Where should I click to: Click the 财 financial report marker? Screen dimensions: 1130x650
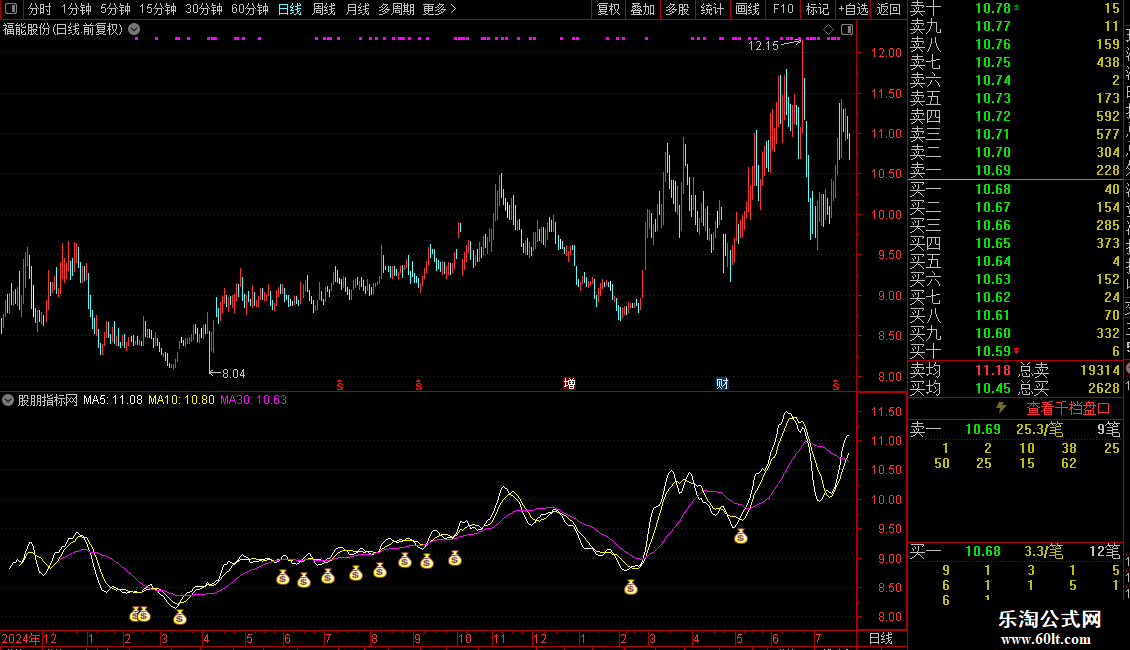click(722, 383)
